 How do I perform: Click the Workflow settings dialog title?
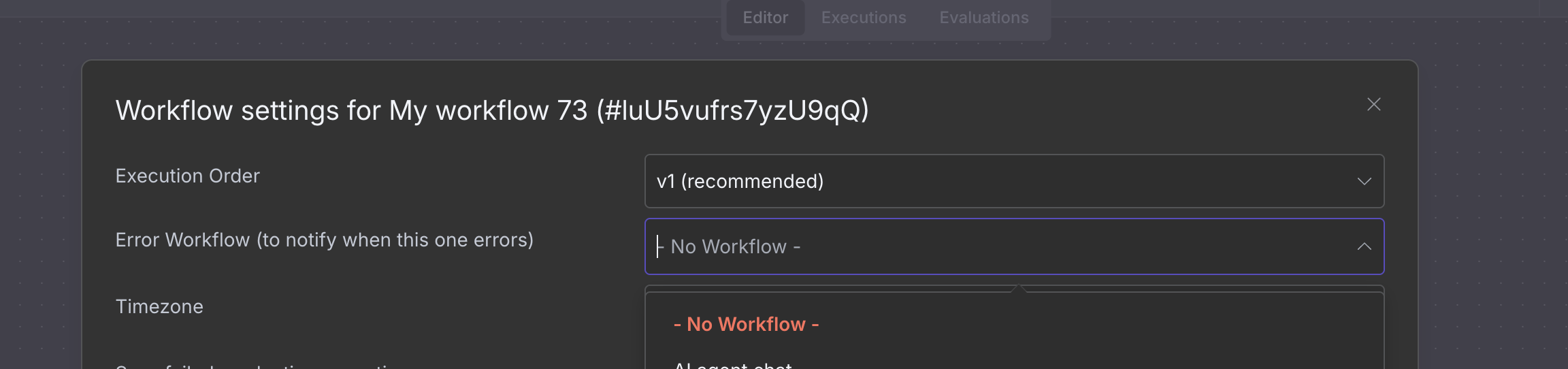tap(491, 110)
